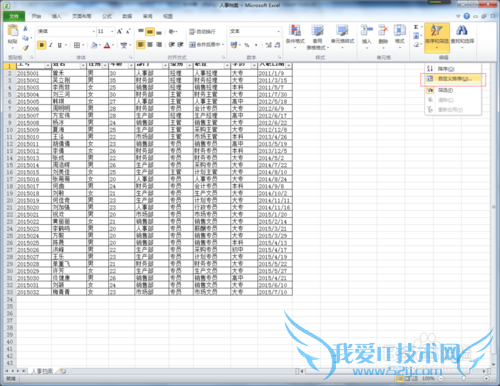500x386 pixels.
Task: Toggle bottom vertical alignment
Action: pos(159,32)
